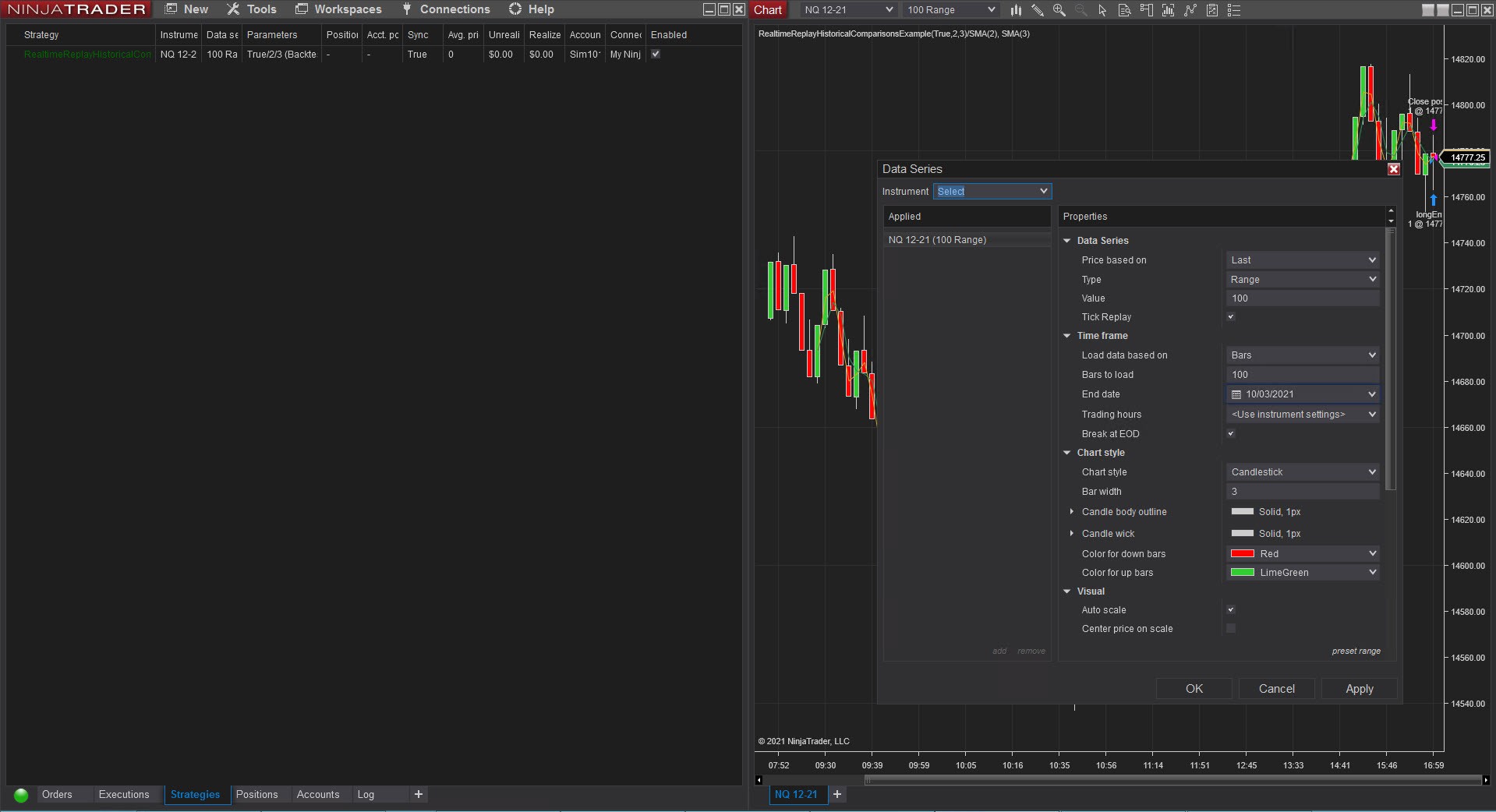Expand the Candle wick property

click(1072, 534)
